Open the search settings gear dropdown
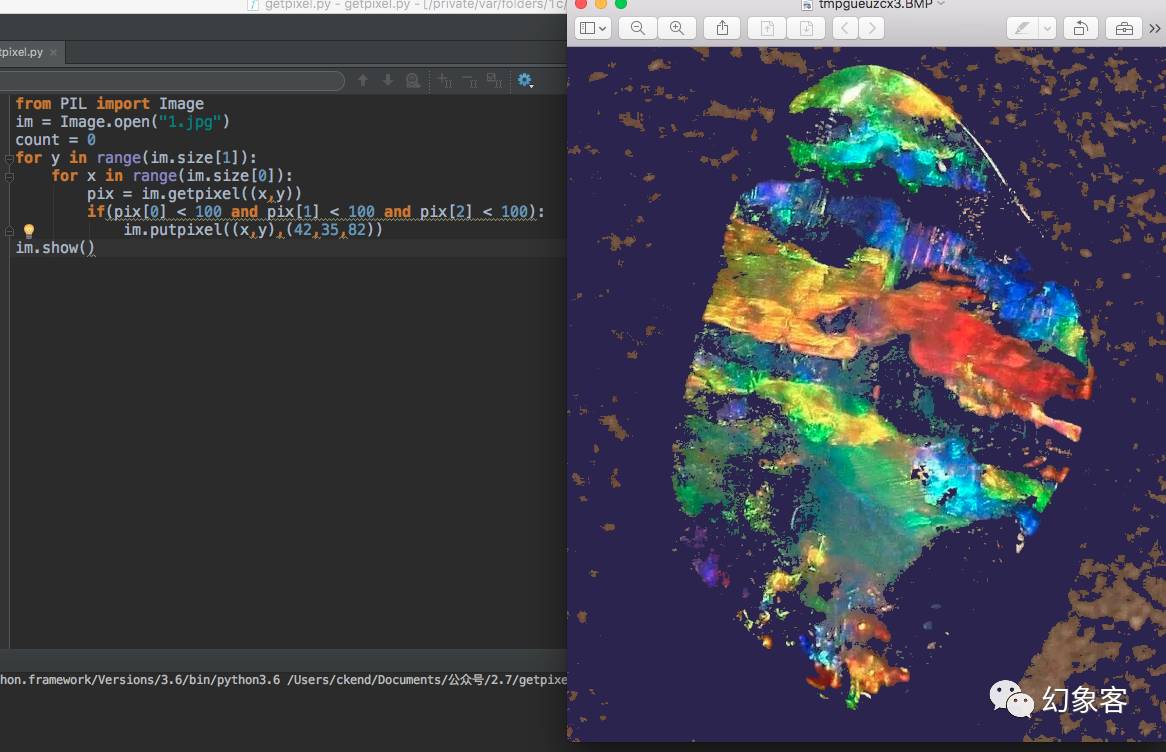Image resolution: width=1166 pixels, height=752 pixels. (x=525, y=81)
